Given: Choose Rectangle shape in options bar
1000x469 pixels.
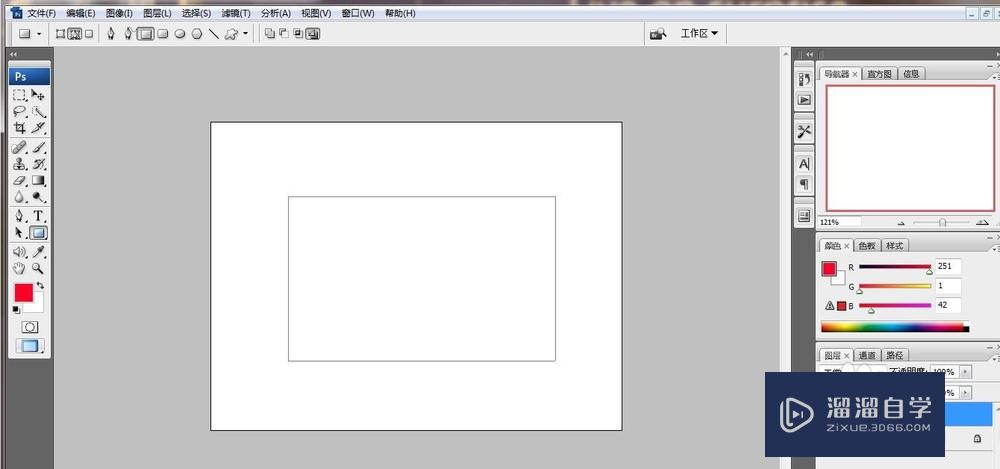Looking at the screenshot, I should click(x=146, y=34).
